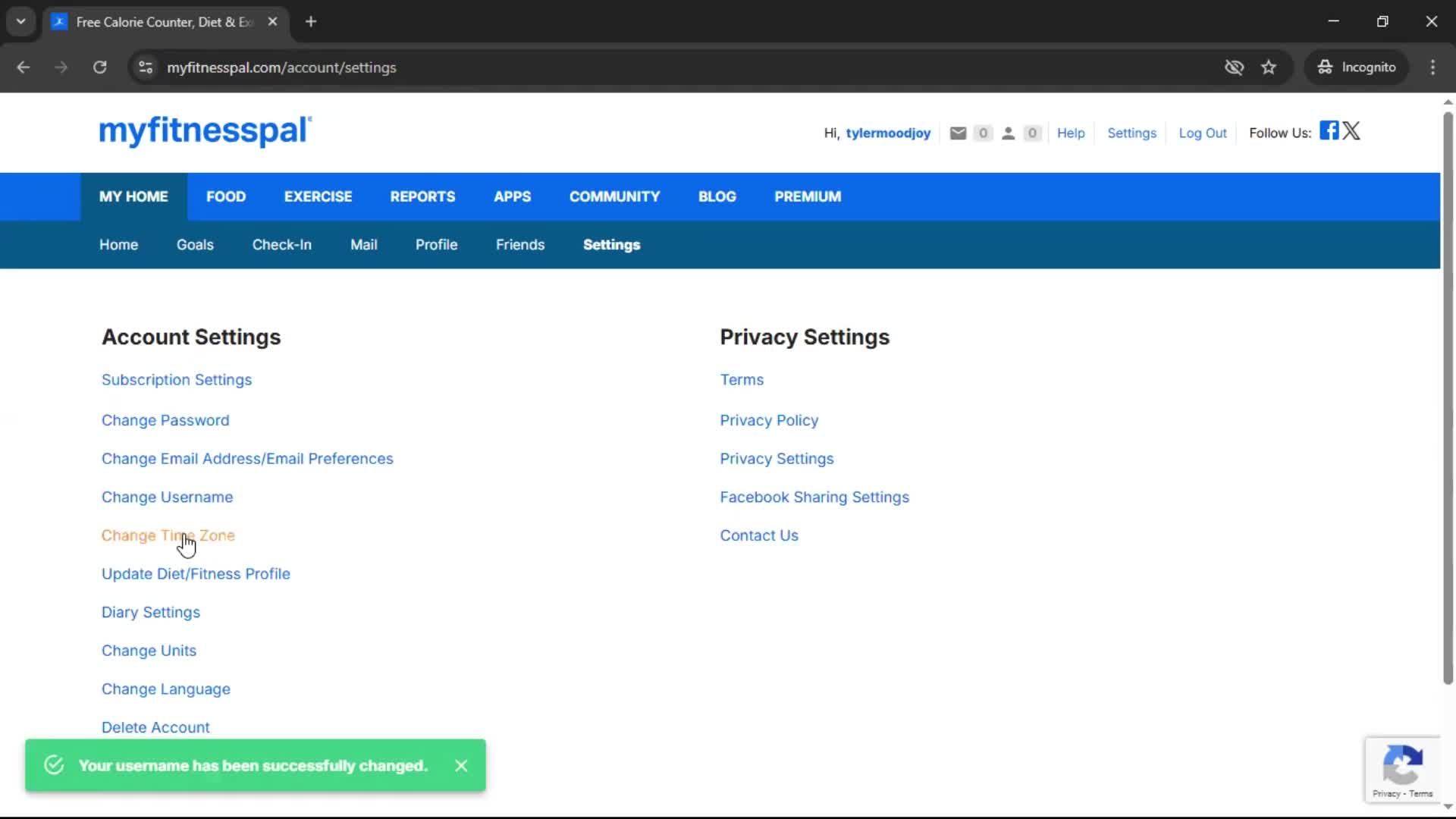Open the BLOG main tab
Image resolution: width=1456 pixels, height=819 pixels.
717,196
